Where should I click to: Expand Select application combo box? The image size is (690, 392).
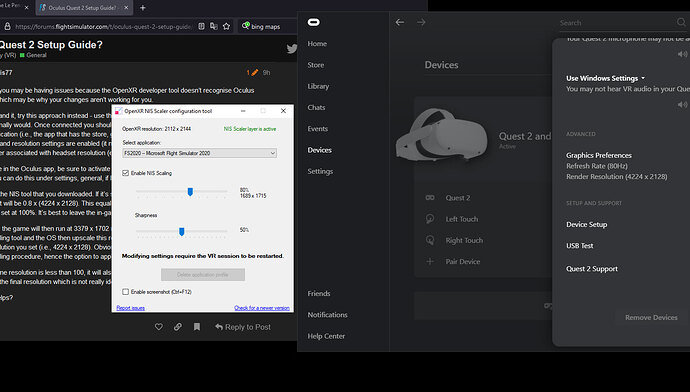point(199,153)
